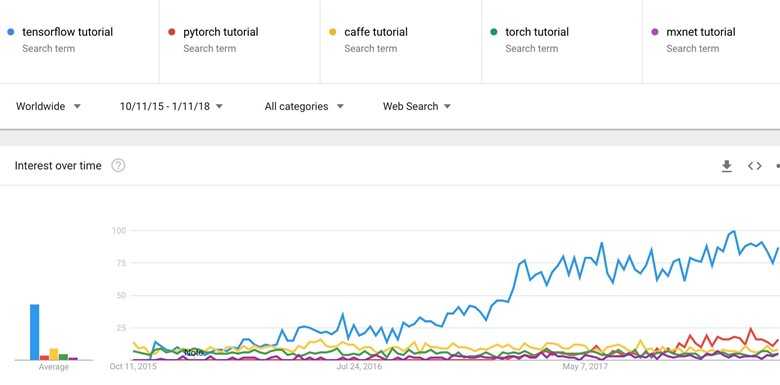Screen dimensions: 780x385
Task: Expand the All categories dropdown
Action: point(304,106)
